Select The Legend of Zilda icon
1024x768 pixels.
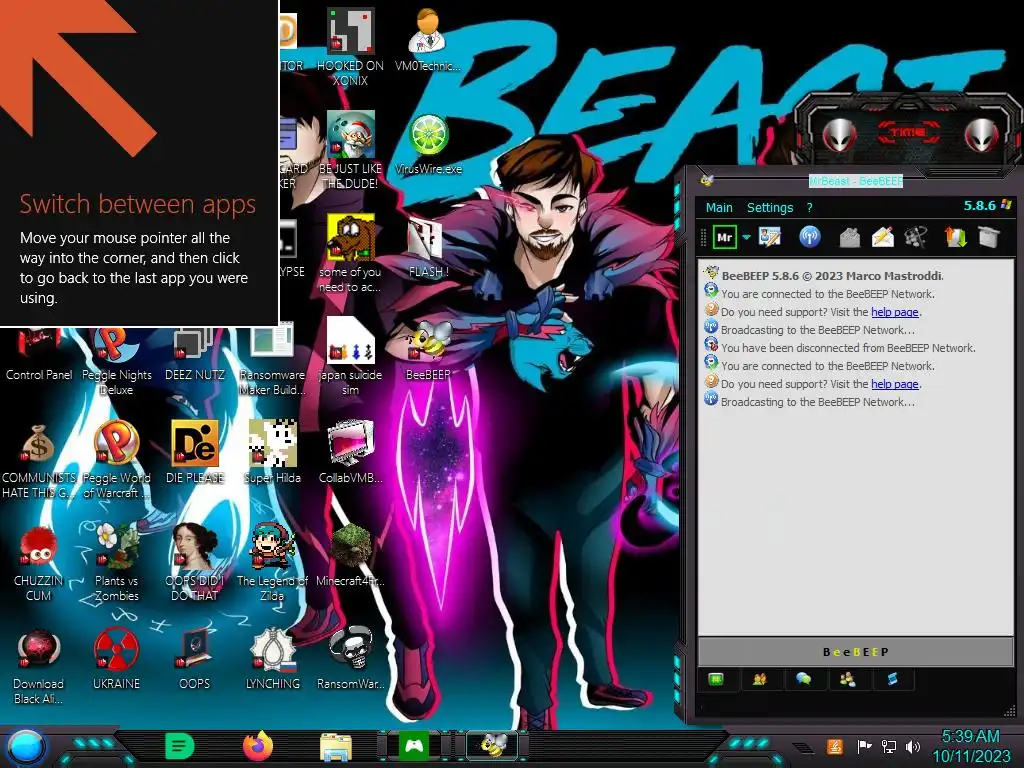(272, 562)
